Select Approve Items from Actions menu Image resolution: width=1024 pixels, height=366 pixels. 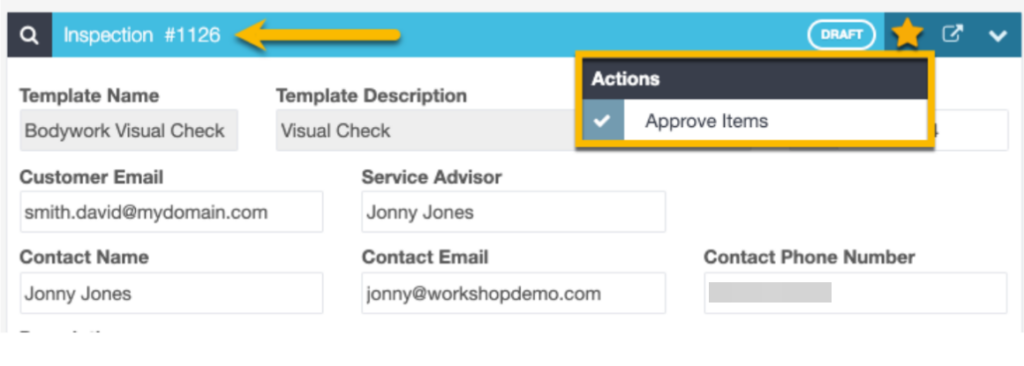[754, 121]
